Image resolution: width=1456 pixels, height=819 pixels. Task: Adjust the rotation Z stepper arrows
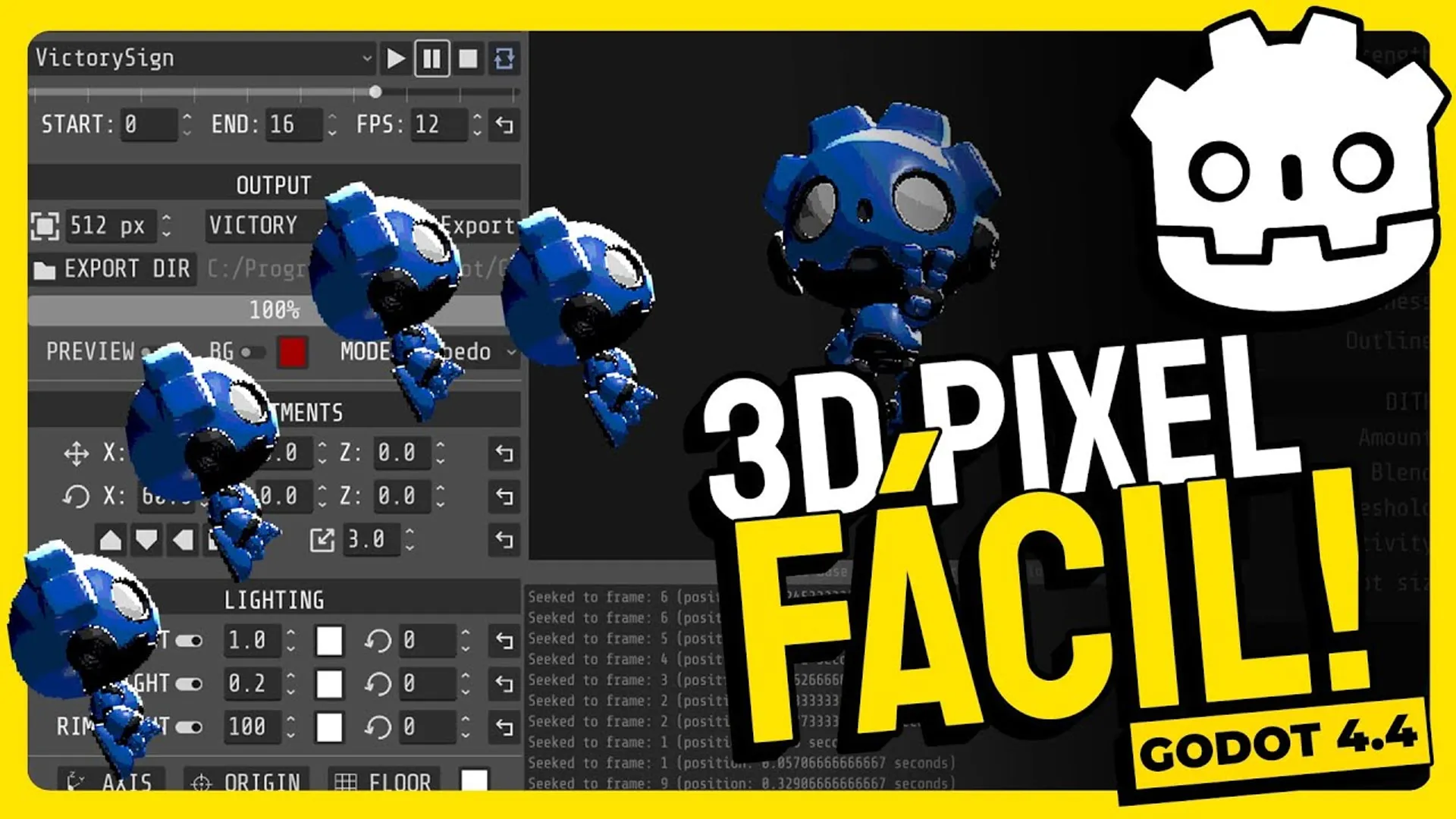(x=441, y=497)
